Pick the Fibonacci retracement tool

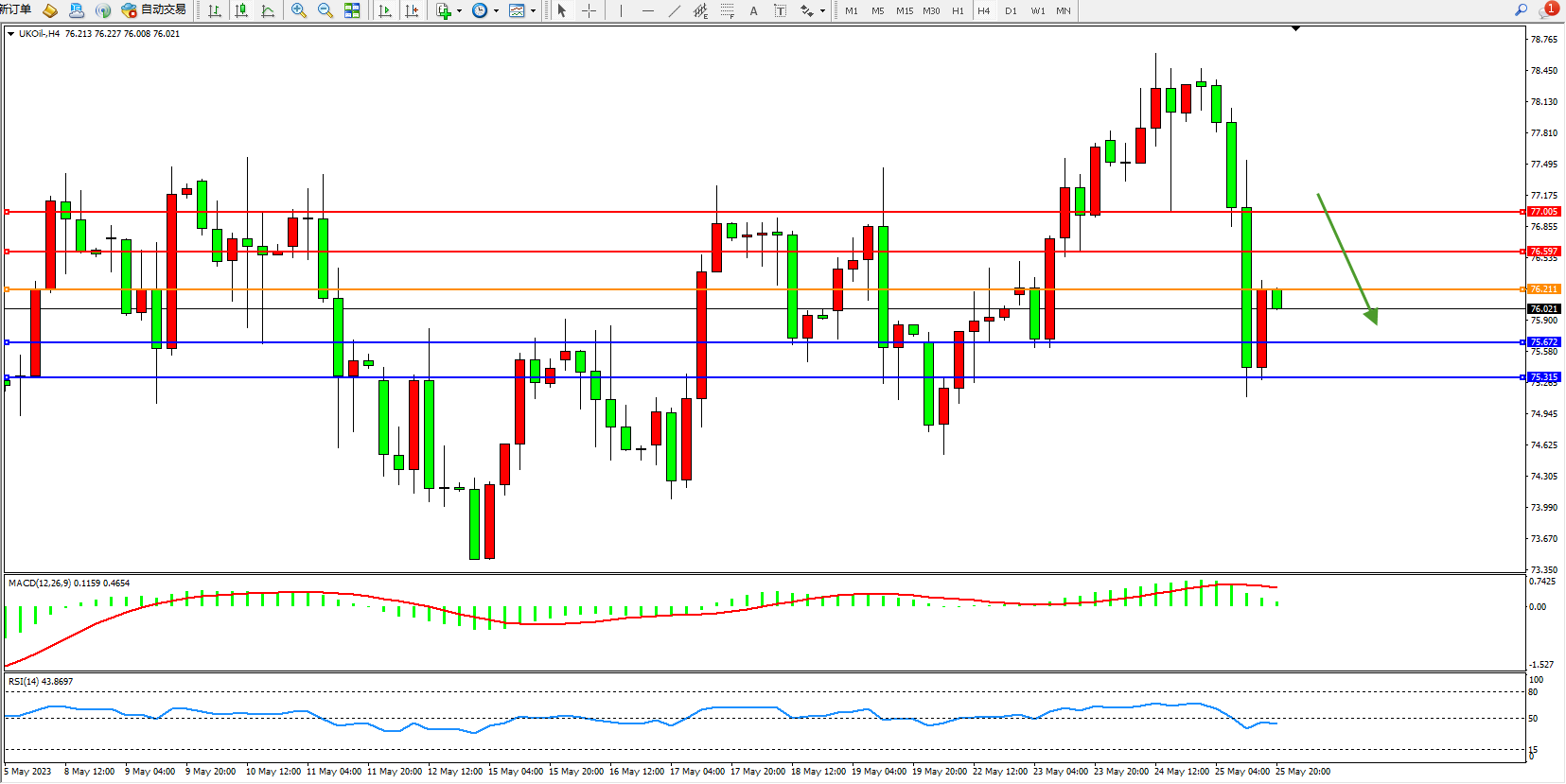[727, 10]
